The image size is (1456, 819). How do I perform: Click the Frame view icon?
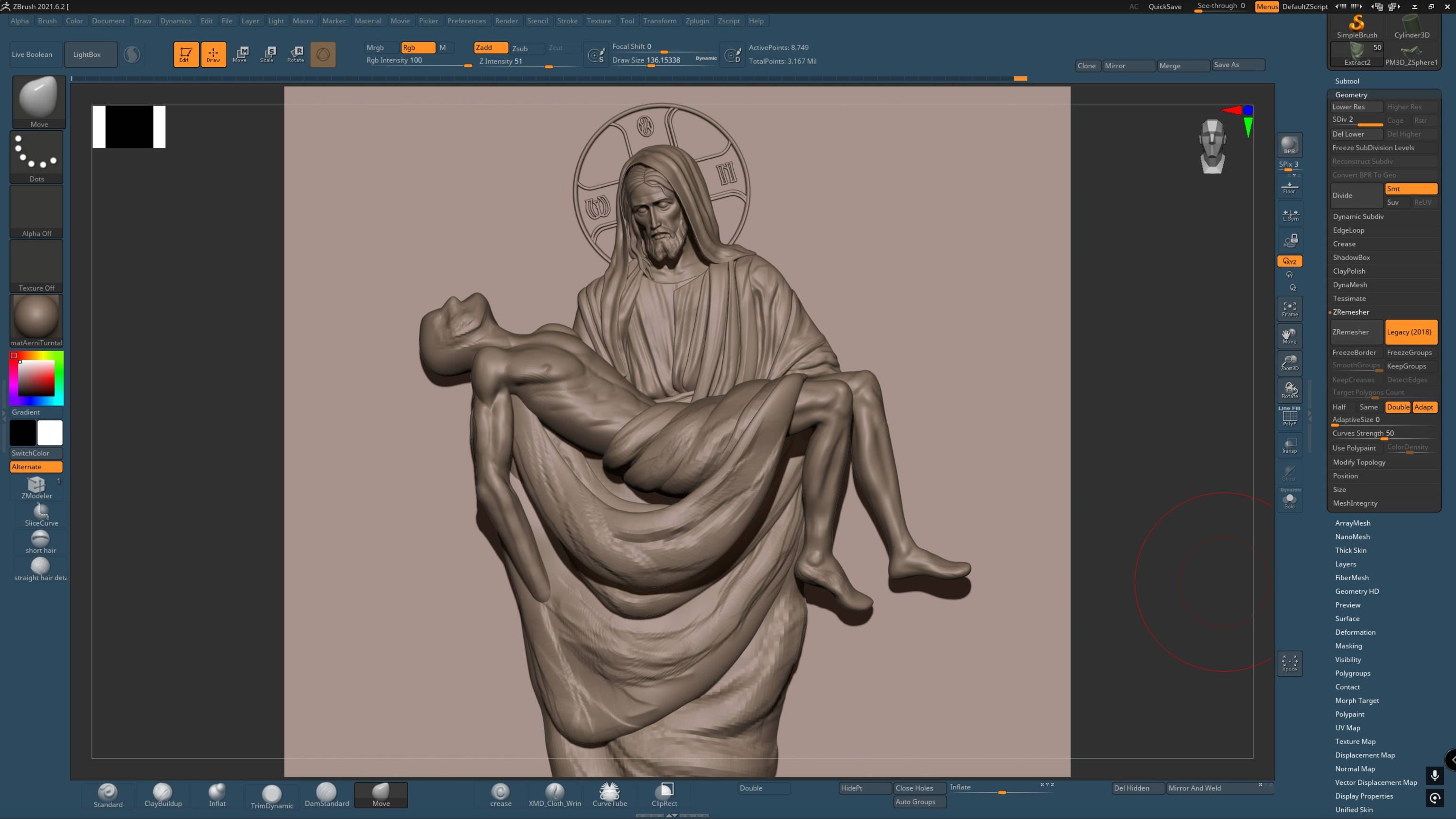[1289, 309]
